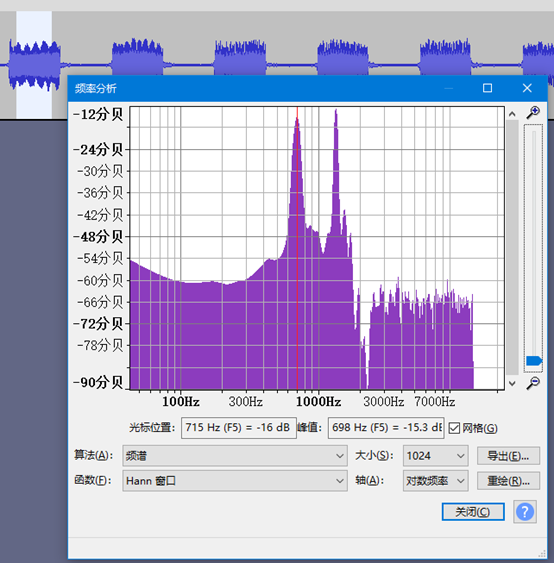This screenshot has height=563, width=554.
Task: Click the blue vertical zoom slider handle
Action: [534, 360]
